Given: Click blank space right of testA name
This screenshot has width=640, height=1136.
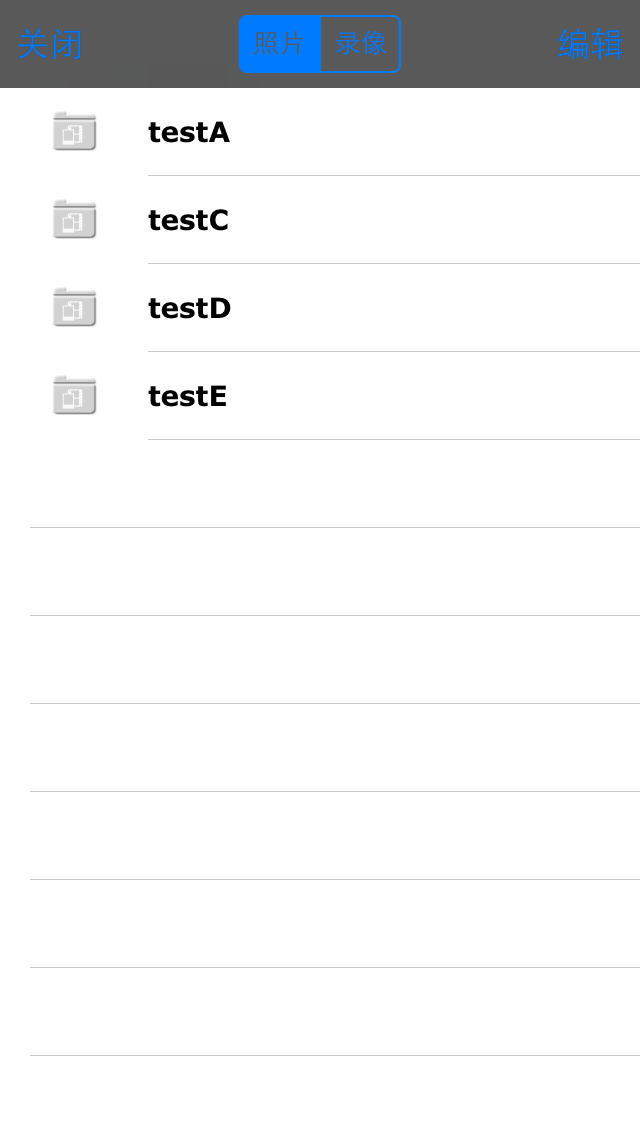Looking at the screenshot, I should [435, 132].
